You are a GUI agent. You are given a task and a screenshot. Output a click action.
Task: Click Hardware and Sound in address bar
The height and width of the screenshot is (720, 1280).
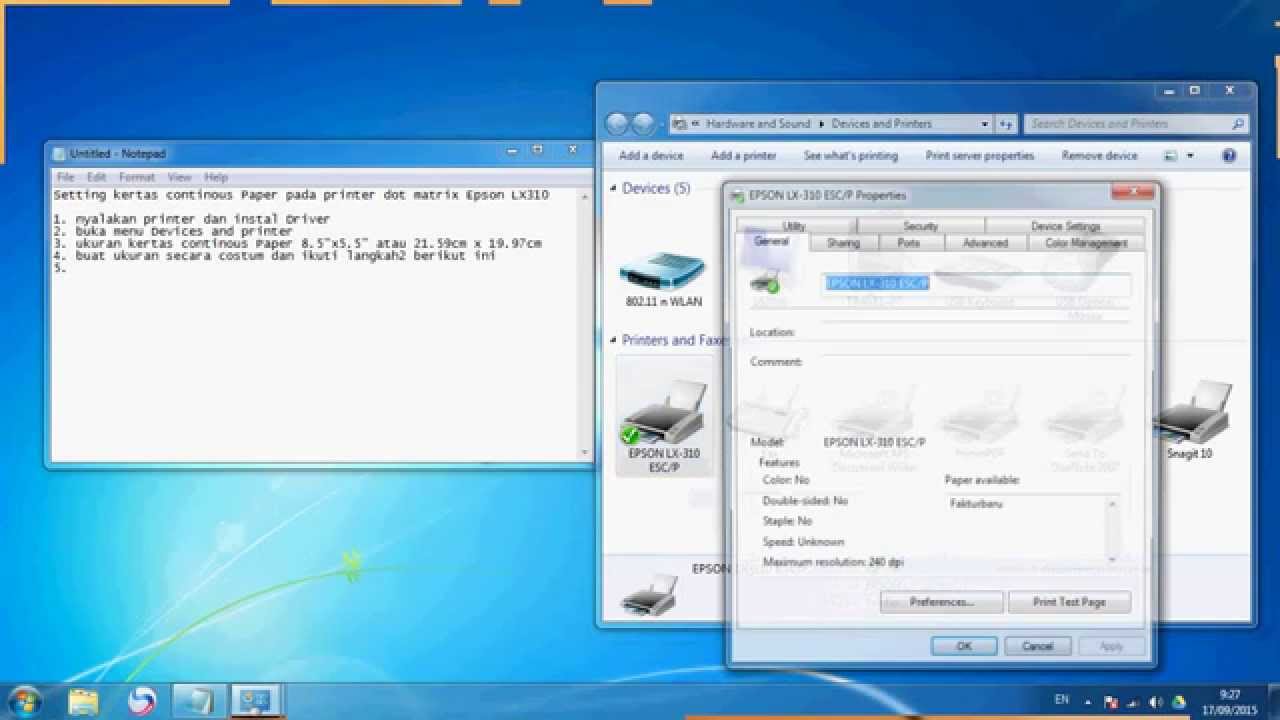pos(758,124)
